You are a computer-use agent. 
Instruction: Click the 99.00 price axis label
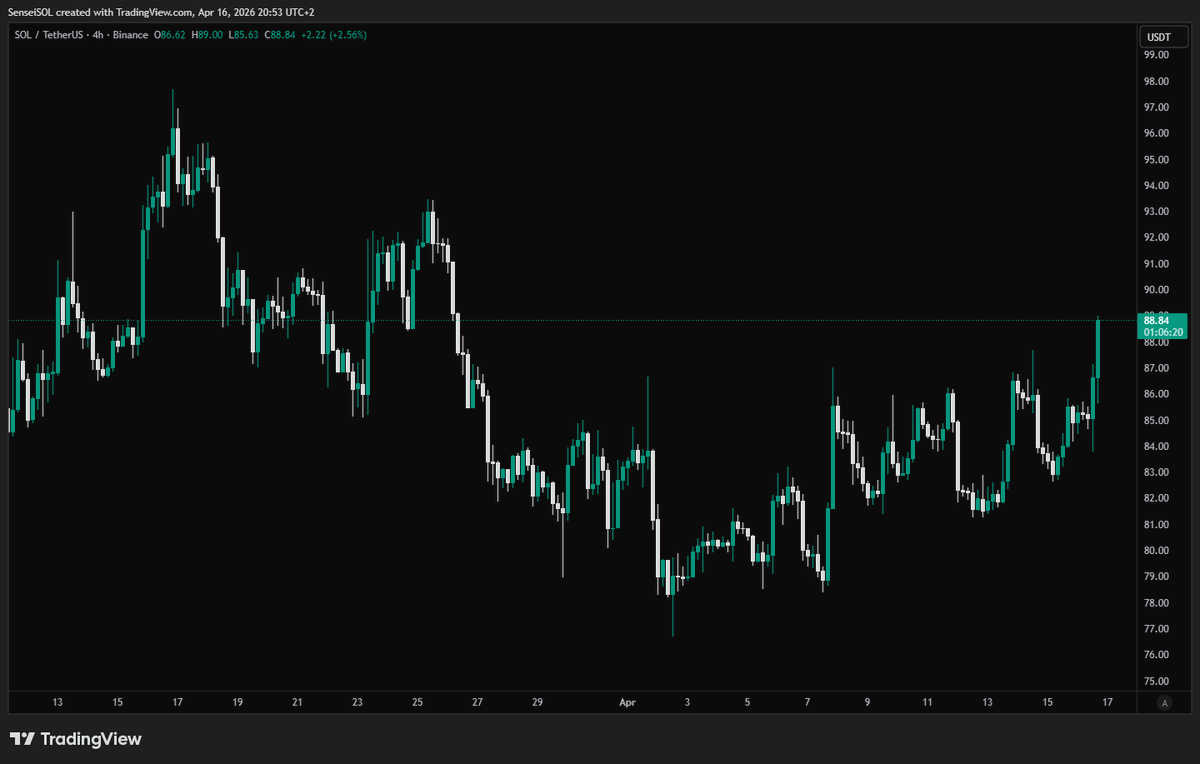(x=1157, y=55)
